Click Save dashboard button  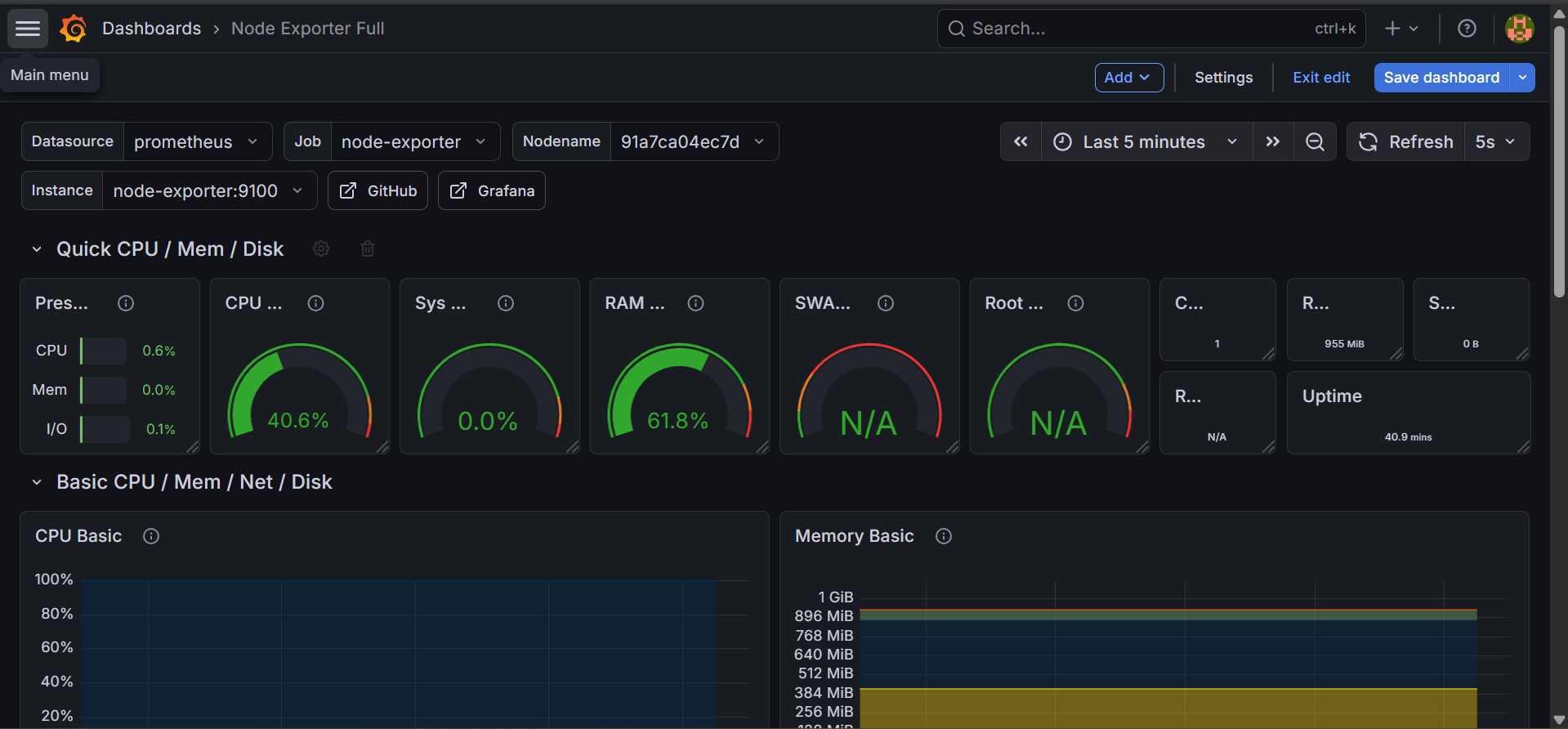click(1441, 78)
